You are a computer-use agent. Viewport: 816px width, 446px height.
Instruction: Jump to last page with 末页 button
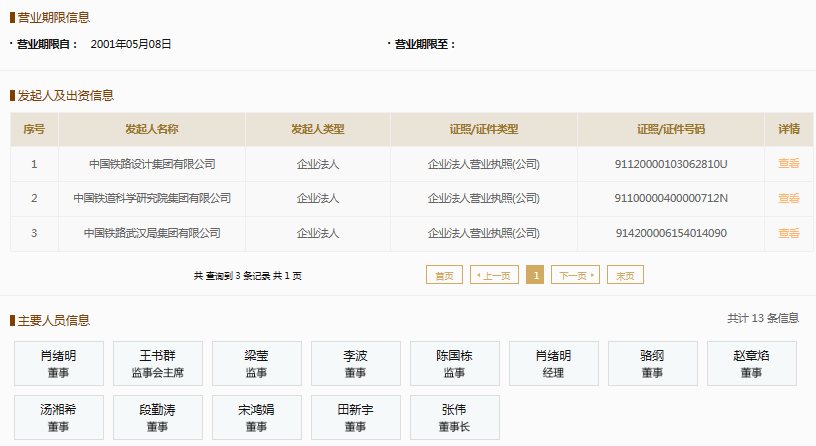pyautogui.click(x=626, y=275)
